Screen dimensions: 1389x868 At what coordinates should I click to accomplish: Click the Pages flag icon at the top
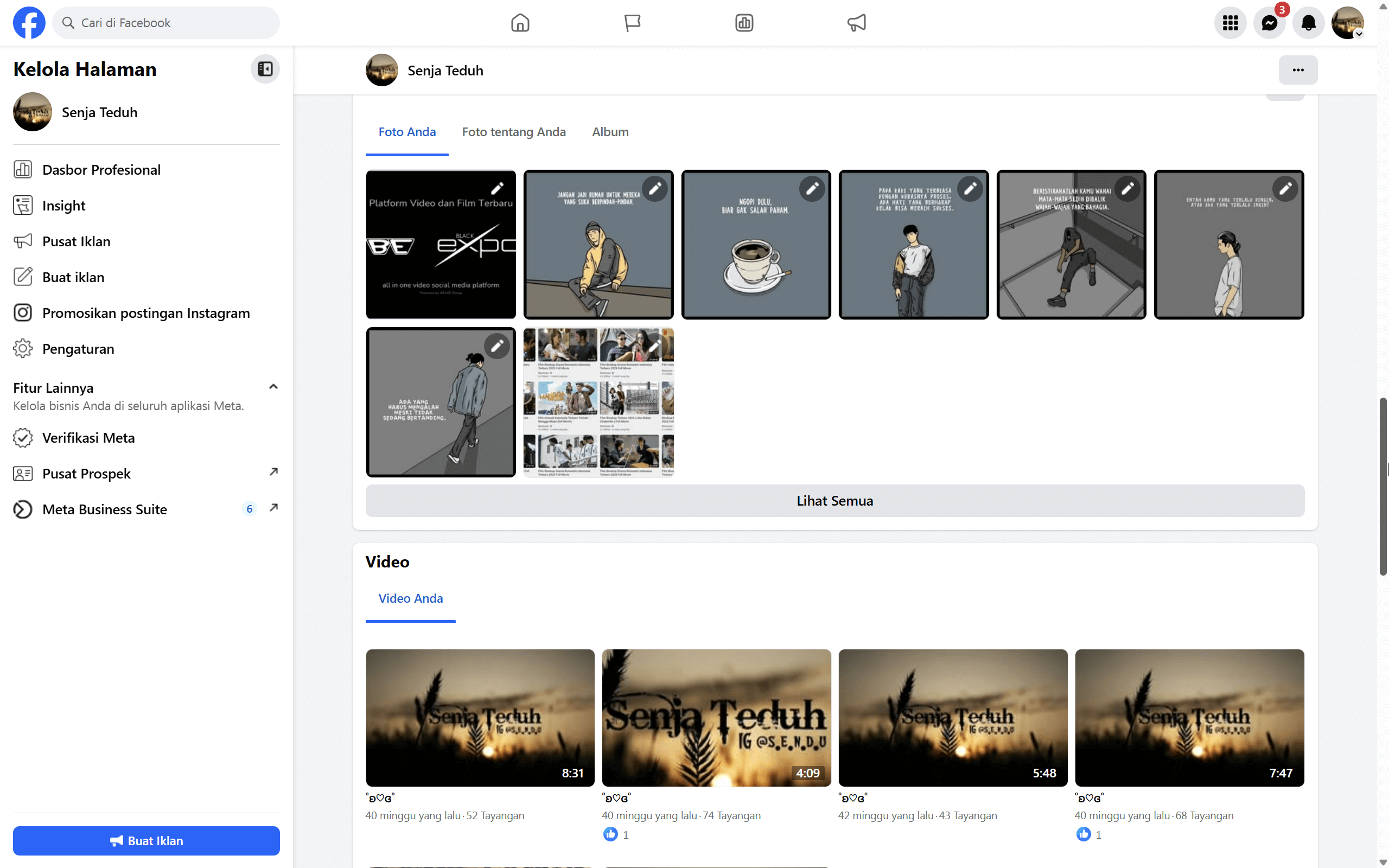tap(632, 22)
